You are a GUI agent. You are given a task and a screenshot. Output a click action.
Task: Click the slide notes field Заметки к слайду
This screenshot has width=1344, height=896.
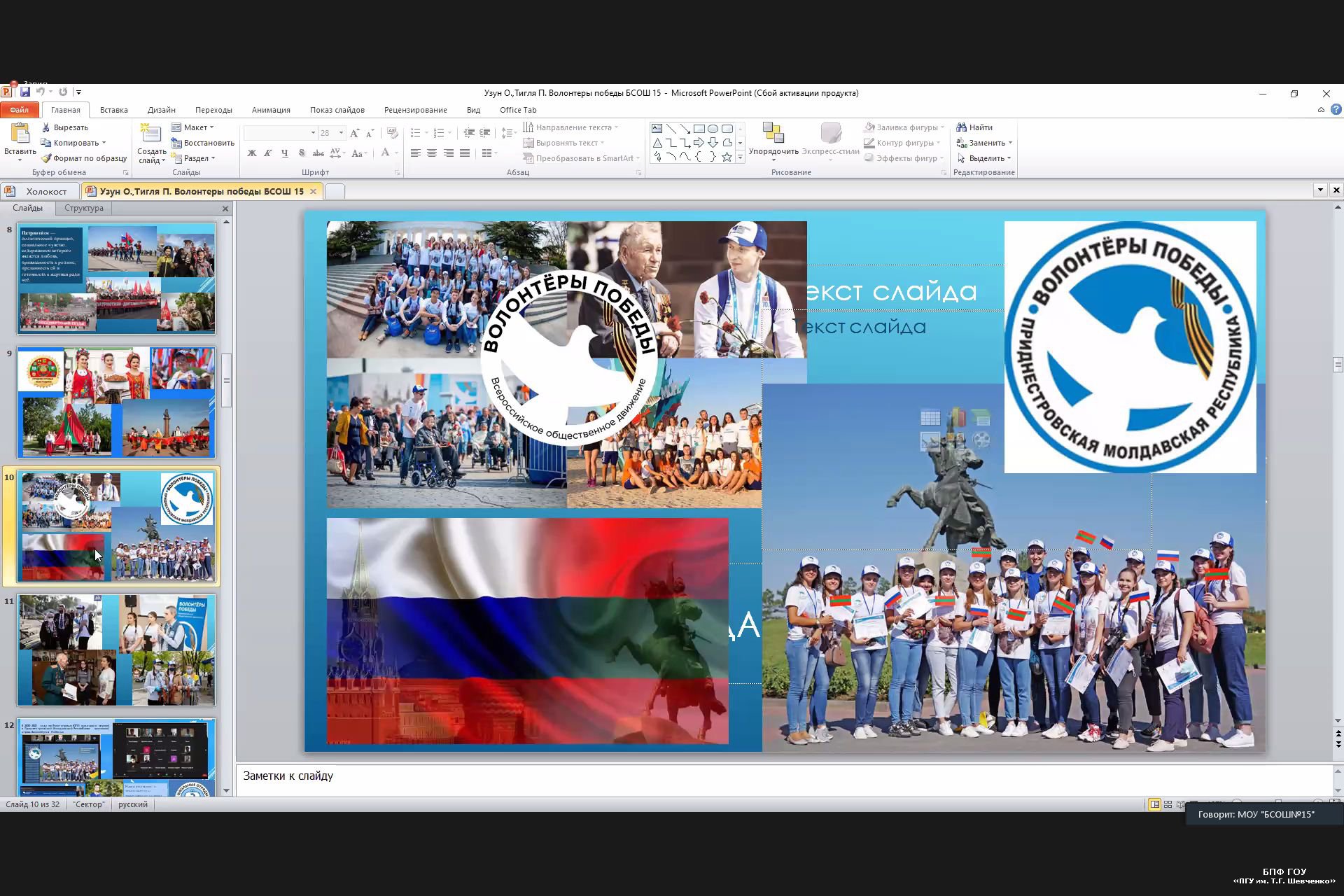(x=785, y=780)
